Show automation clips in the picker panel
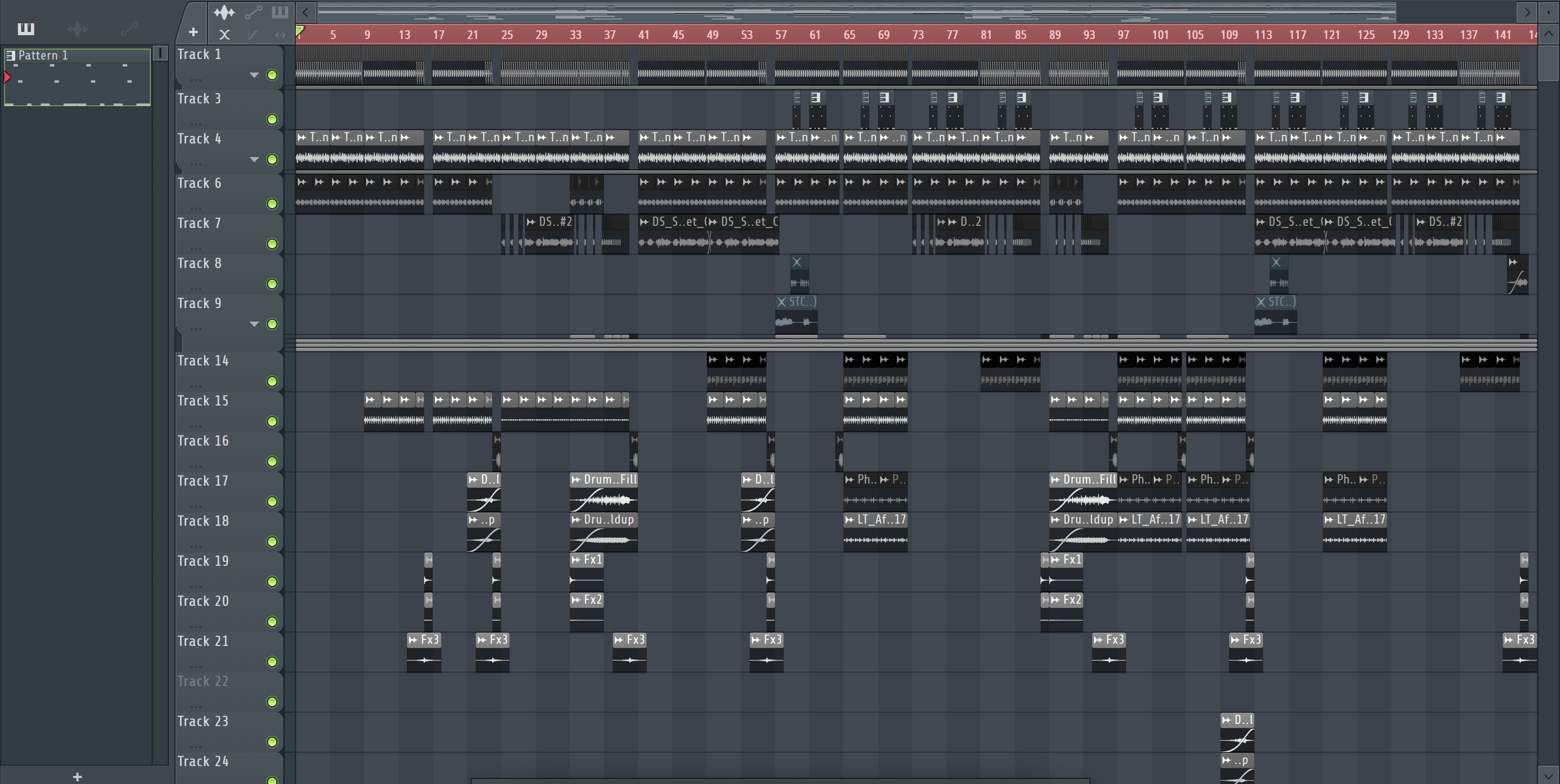This screenshot has height=784, width=1560. click(x=129, y=29)
